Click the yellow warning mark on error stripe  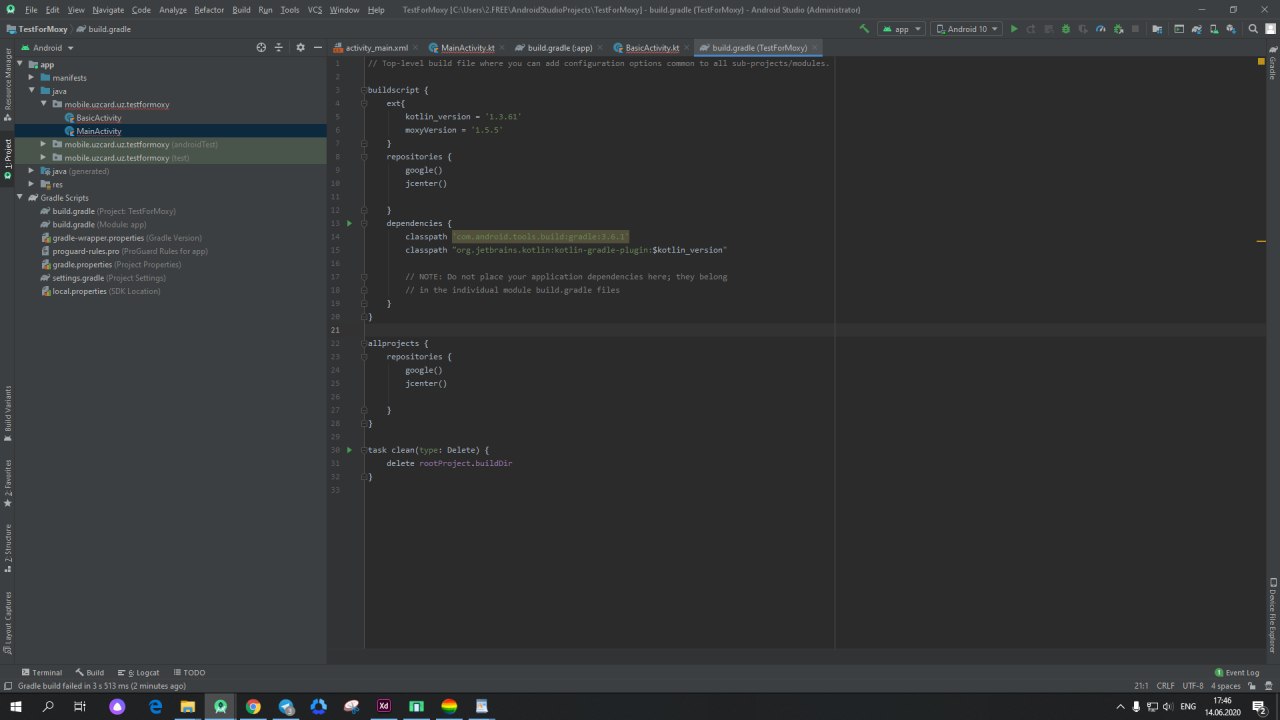[x=1261, y=241]
